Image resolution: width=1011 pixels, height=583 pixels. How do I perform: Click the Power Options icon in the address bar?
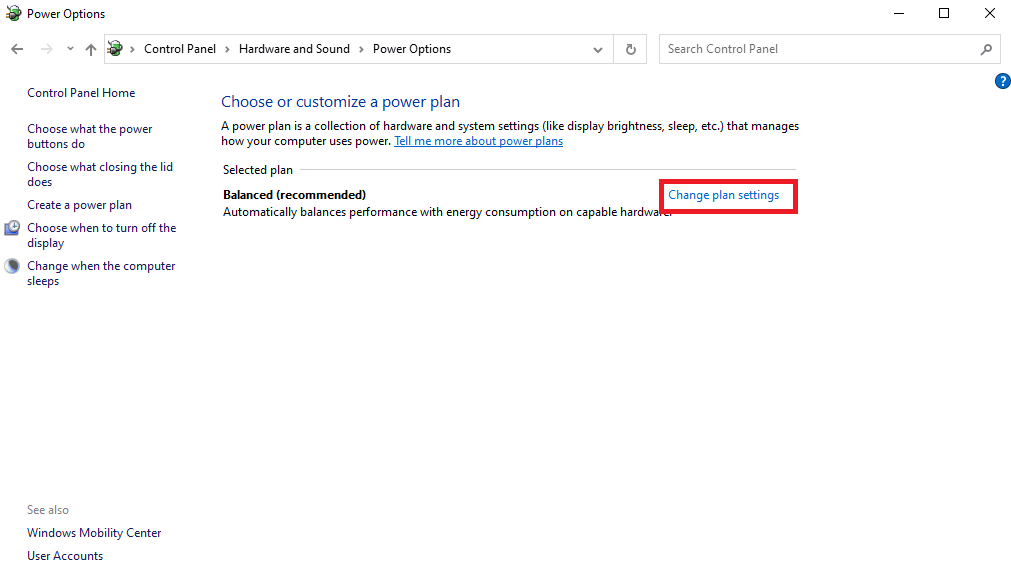point(115,48)
